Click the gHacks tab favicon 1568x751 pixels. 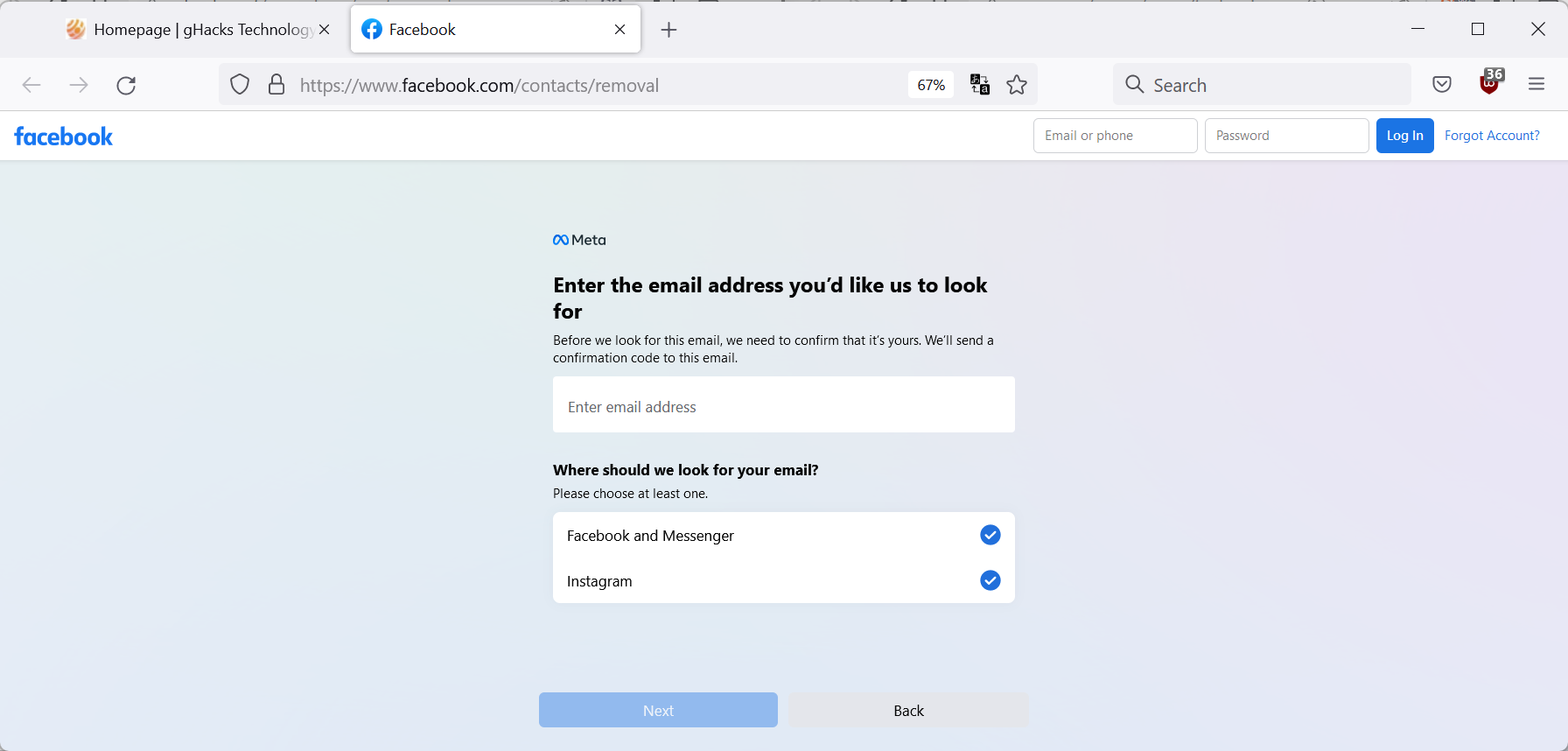[x=76, y=30]
